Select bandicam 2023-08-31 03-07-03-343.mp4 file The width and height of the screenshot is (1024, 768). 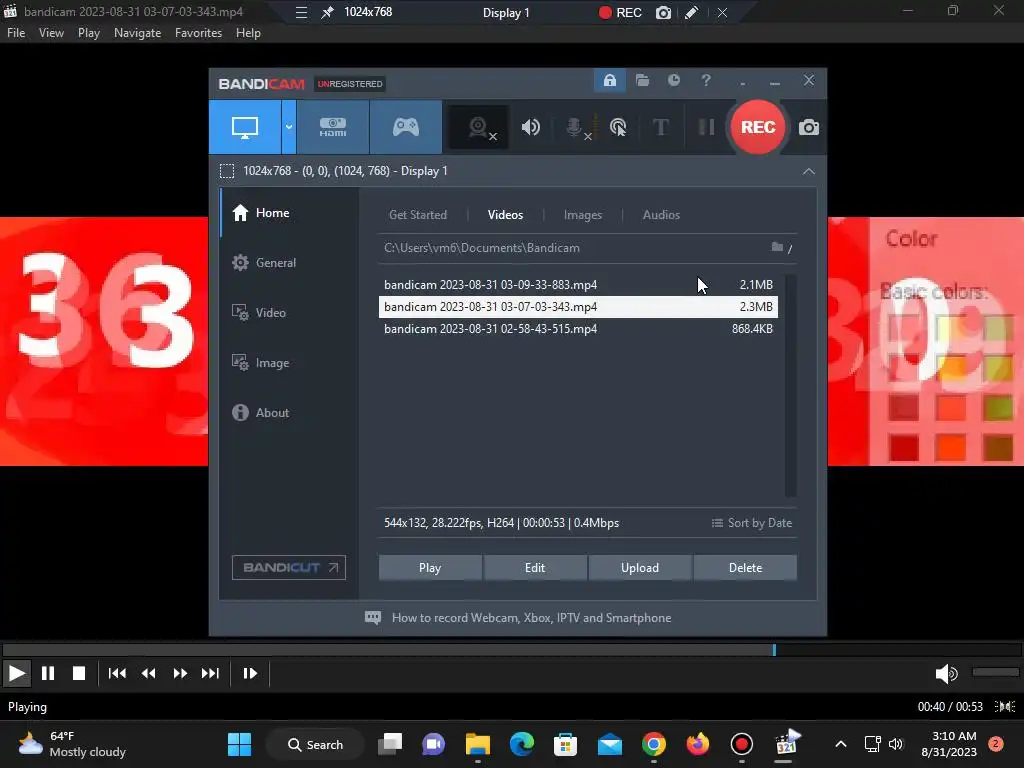click(578, 307)
